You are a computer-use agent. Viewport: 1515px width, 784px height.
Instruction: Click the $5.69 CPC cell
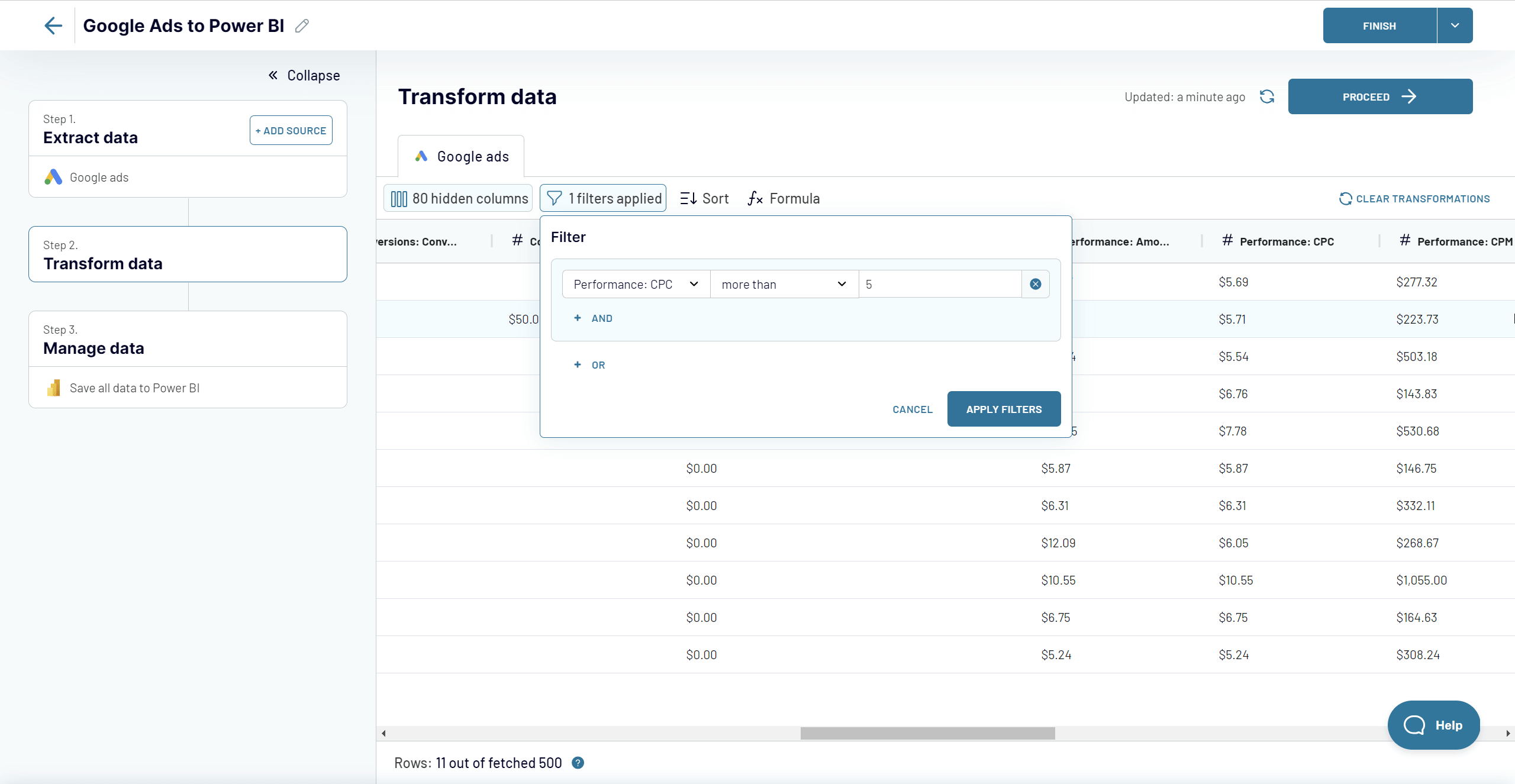pyautogui.click(x=1233, y=282)
